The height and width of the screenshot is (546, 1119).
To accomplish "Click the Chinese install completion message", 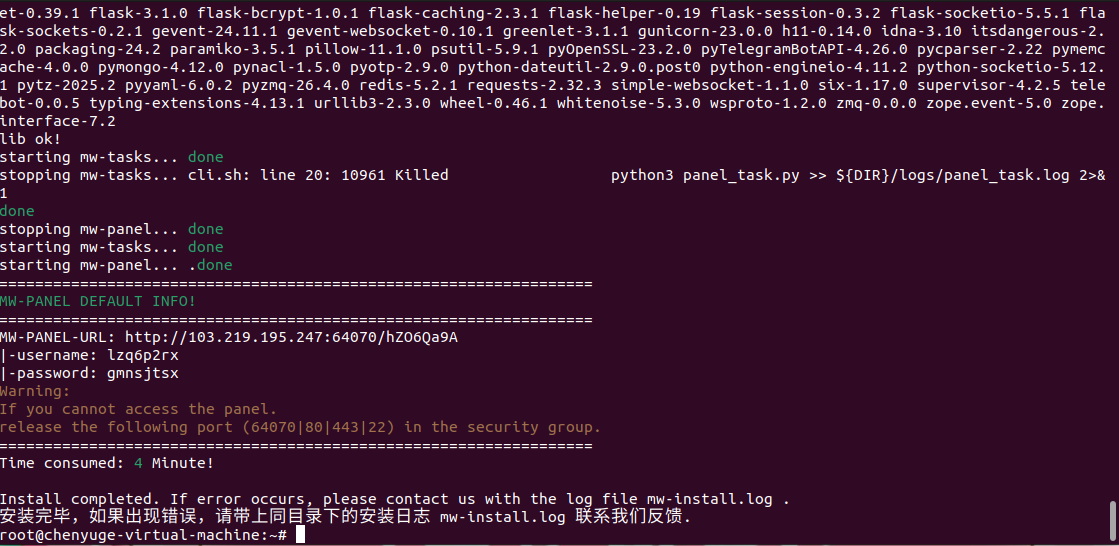I will tap(345, 517).
